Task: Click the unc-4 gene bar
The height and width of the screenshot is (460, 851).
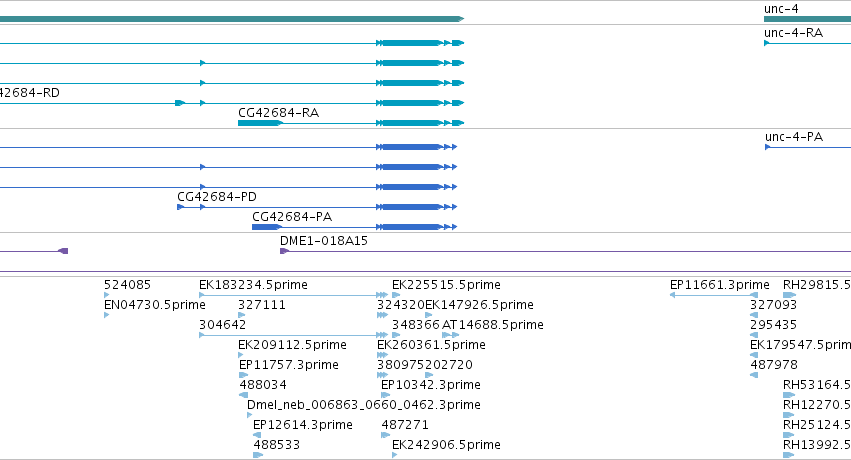Action: (x=808, y=19)
